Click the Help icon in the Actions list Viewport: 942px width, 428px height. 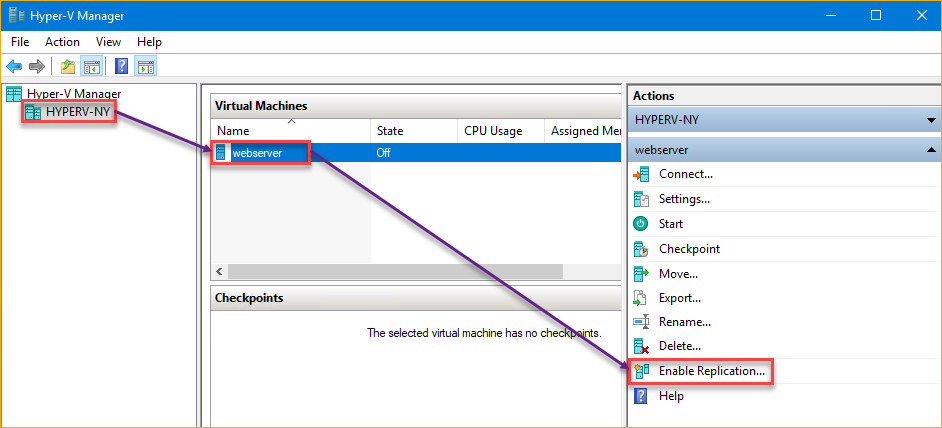[x=641, y=396]
